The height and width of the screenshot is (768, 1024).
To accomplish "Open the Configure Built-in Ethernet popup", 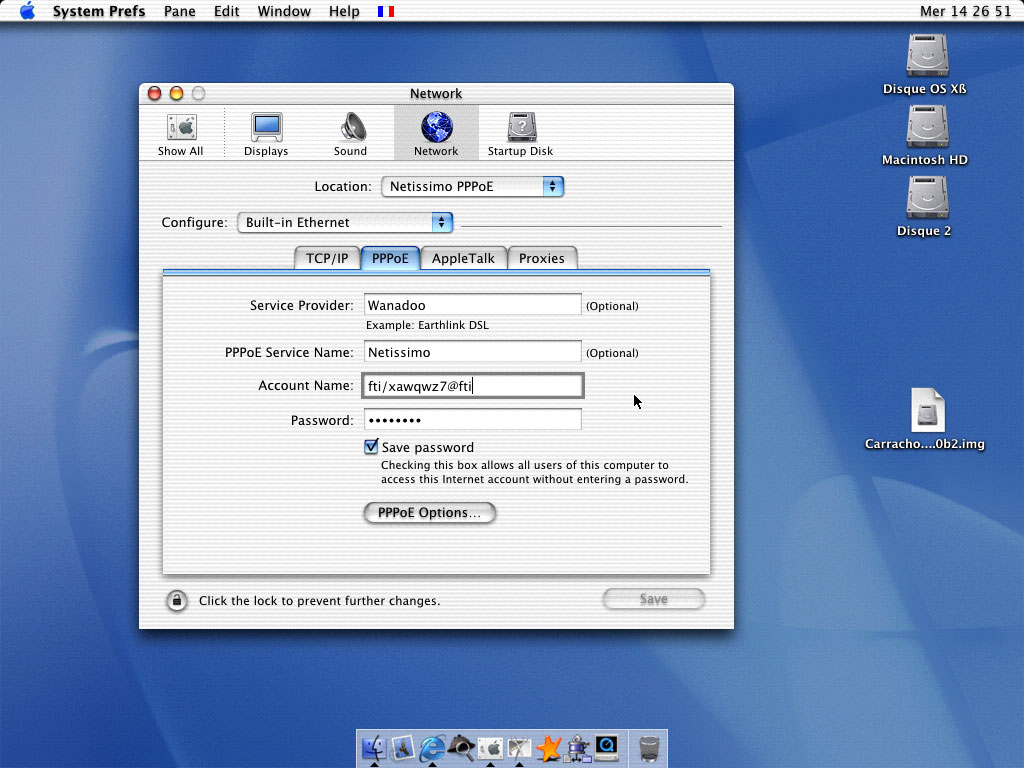I will click(345, 222).
